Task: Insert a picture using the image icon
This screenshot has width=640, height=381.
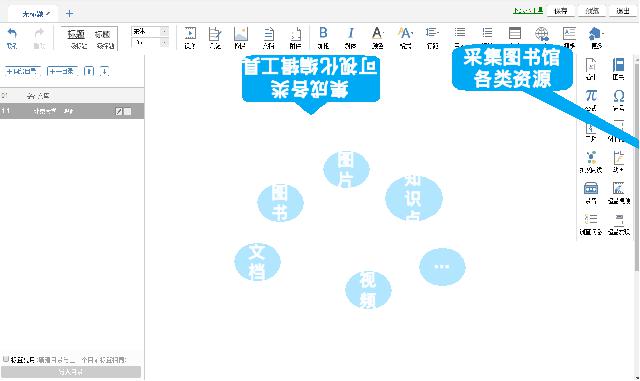Action: (241, 33)
